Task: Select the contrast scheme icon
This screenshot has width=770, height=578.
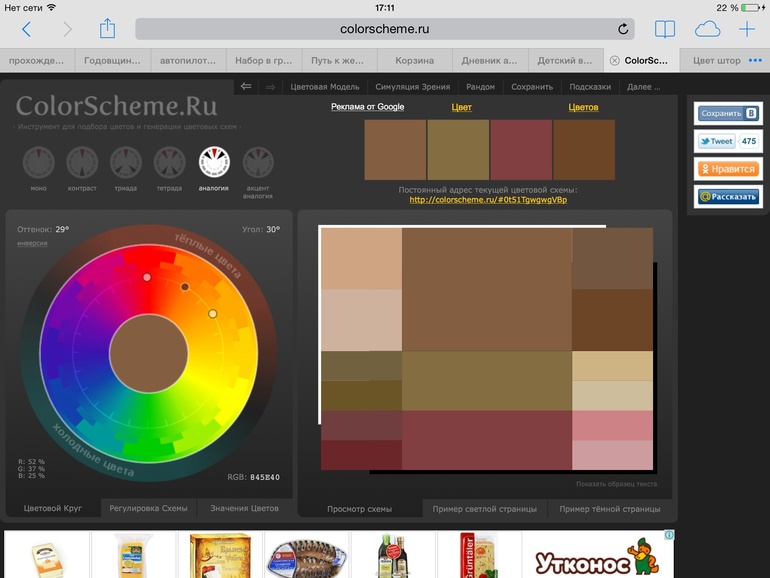Action: (x=82, y=163)
